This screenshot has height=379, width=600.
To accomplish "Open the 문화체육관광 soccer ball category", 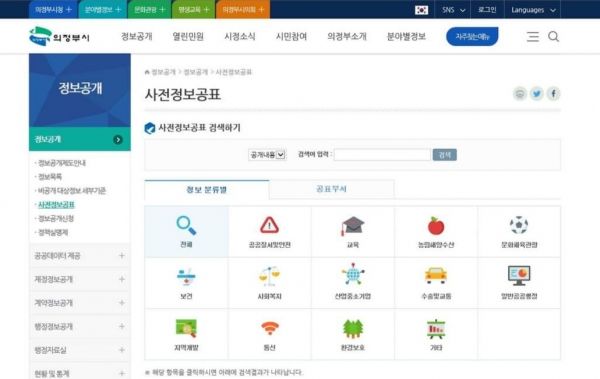I will [519, 225].
